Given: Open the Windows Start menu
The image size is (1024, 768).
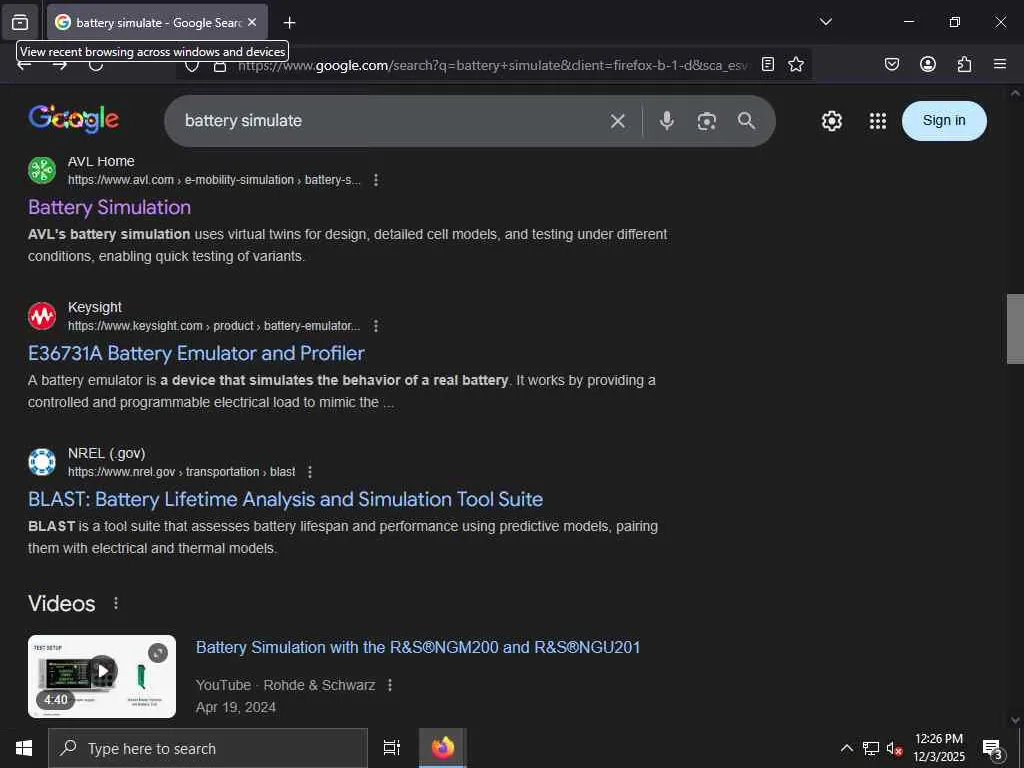Looking at the screenshot, I should (x=24, y=748).
